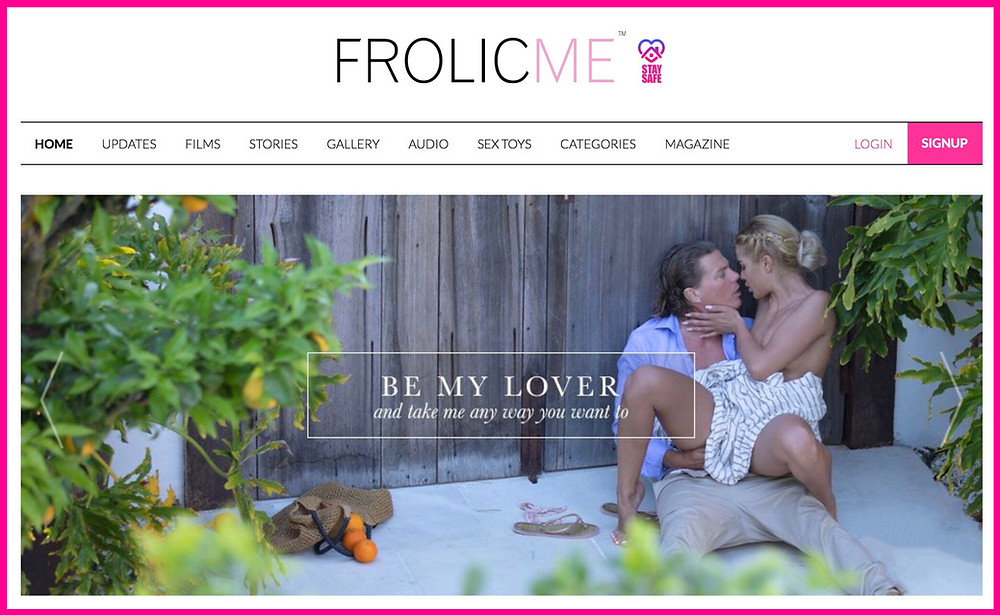This screenshot has width=1000, height=615.
Task: Click the Stay Safe heart badge
Action: pos(651,61)
